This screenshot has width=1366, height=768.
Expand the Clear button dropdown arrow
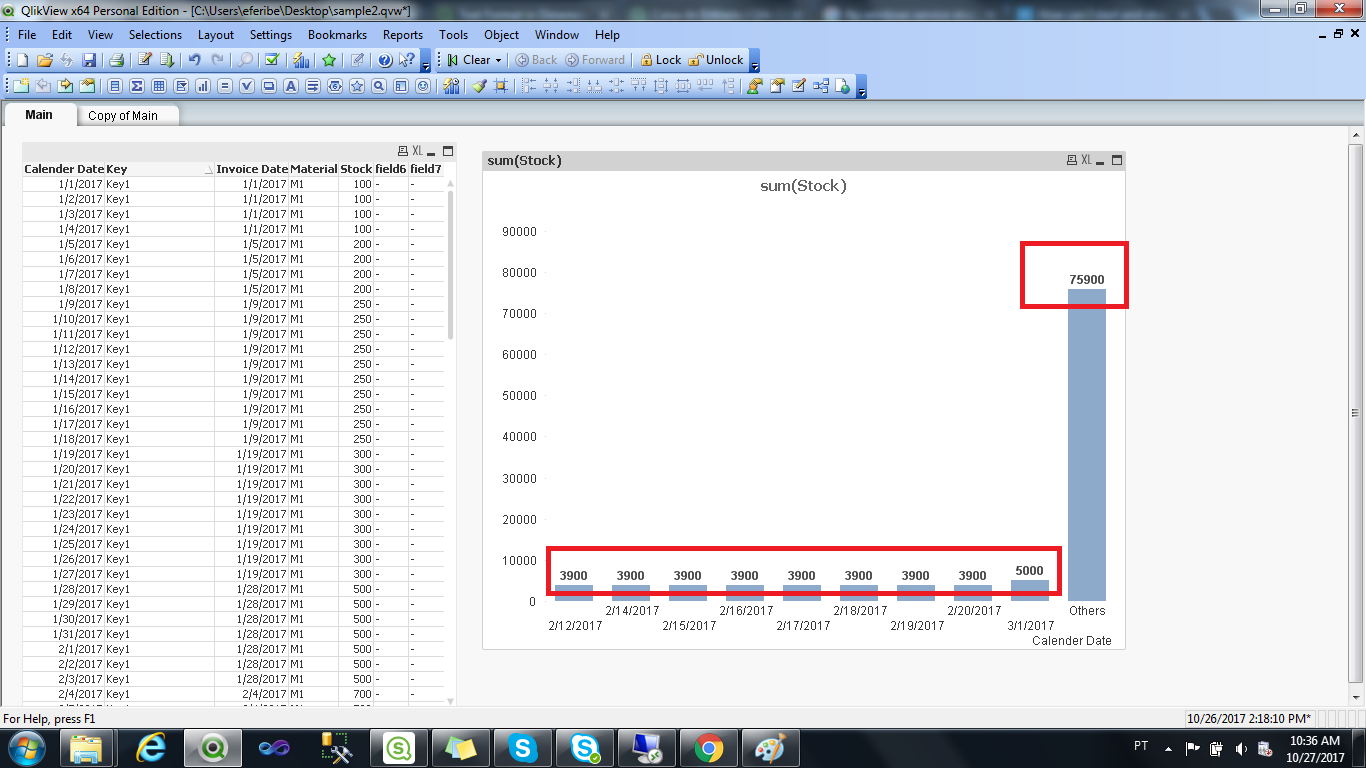[498, 60]
